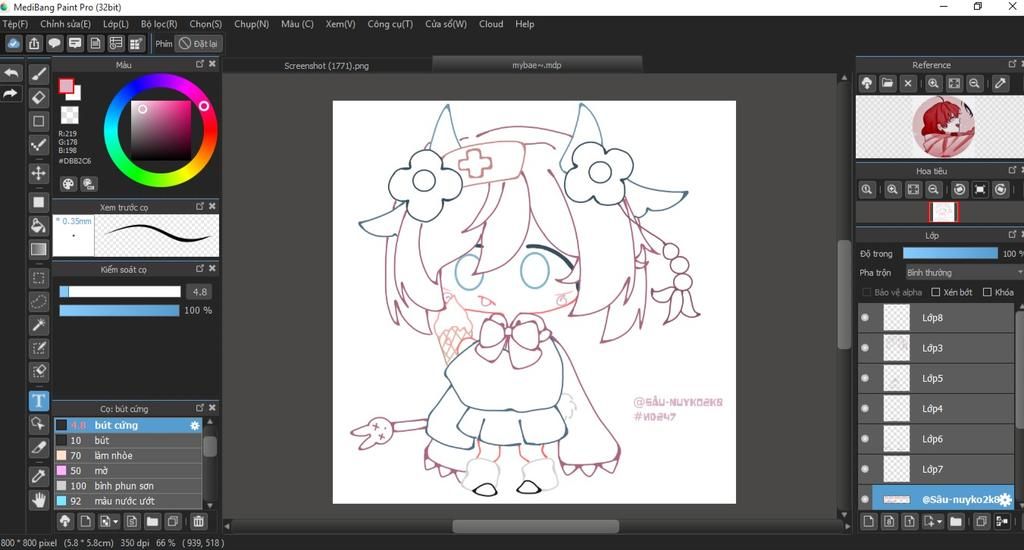Adjust the brush size slider
The image size is (1024, 550).
click(x=120, y=292)
